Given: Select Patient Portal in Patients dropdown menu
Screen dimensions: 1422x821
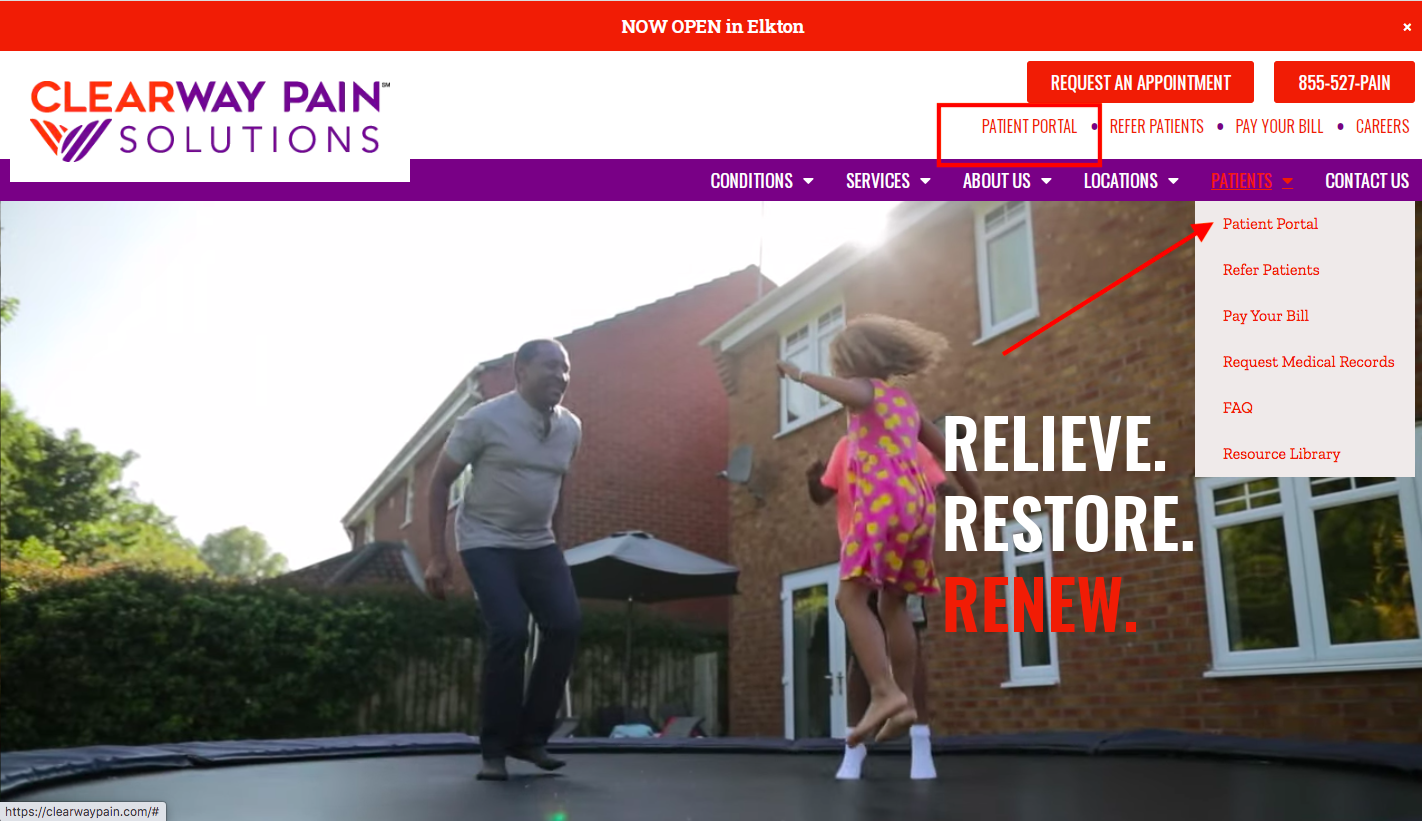Looking at the screenshot, I should click(1270, 224).
